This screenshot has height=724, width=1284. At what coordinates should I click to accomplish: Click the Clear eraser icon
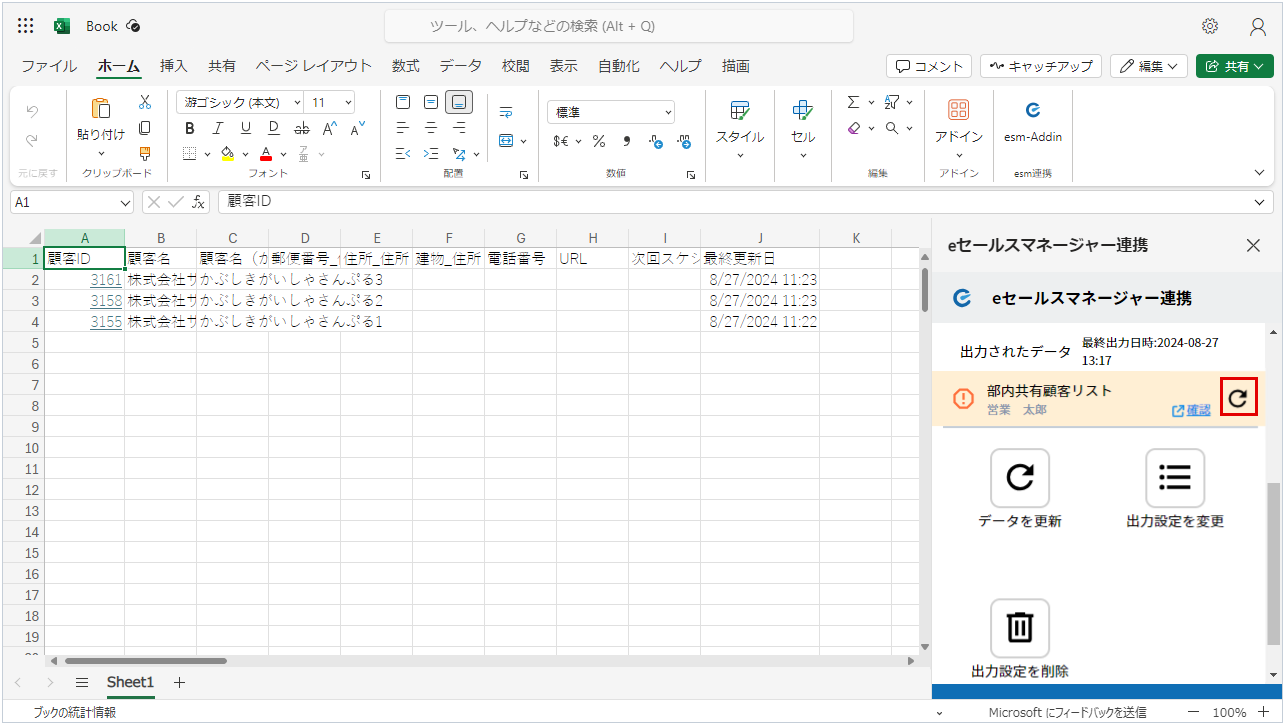click(853, 128)
